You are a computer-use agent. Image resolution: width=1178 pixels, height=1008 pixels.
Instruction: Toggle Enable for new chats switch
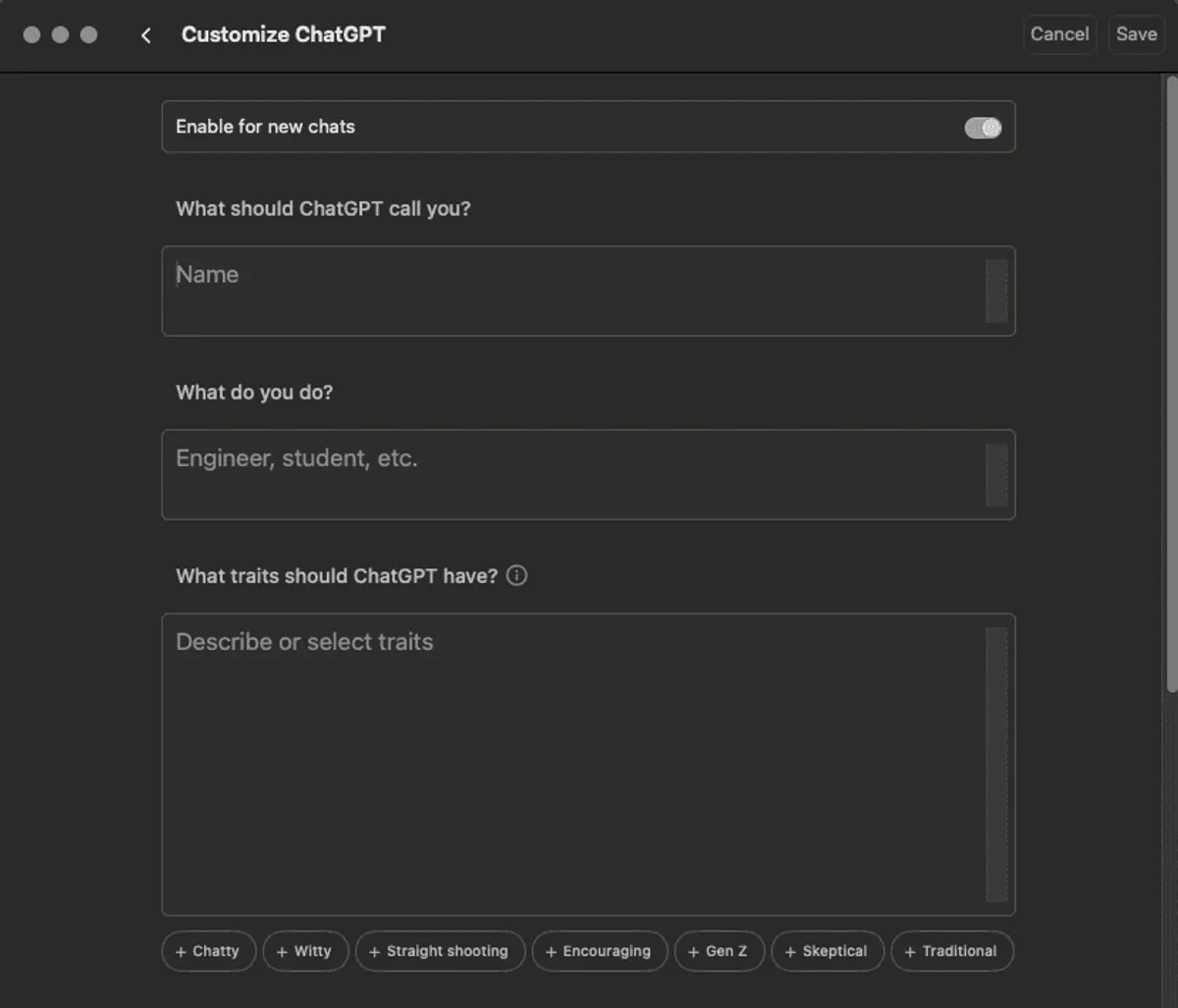click(983, 128)
